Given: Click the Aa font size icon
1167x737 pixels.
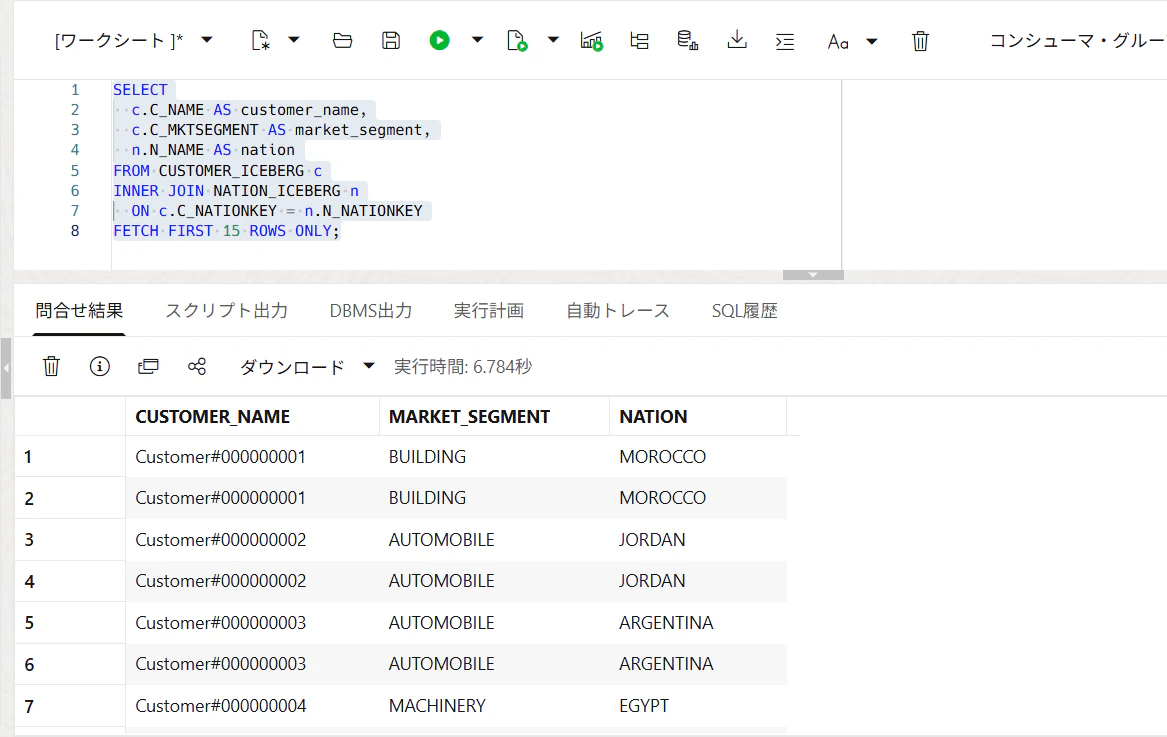Looking at the screenshot, I should pos(838,42).
